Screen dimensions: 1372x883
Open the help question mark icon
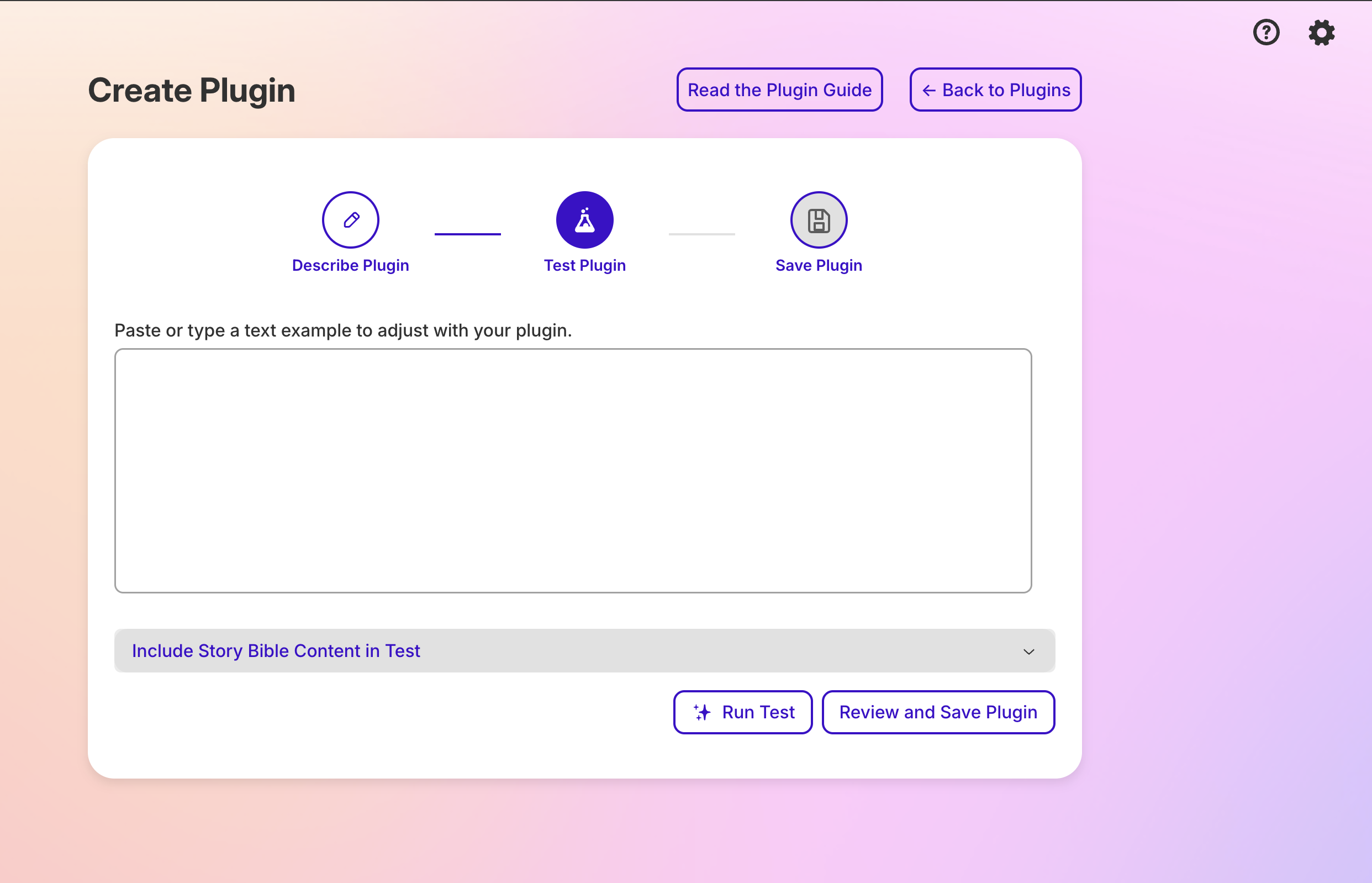pyautogui.click(x=1266, y=32)
